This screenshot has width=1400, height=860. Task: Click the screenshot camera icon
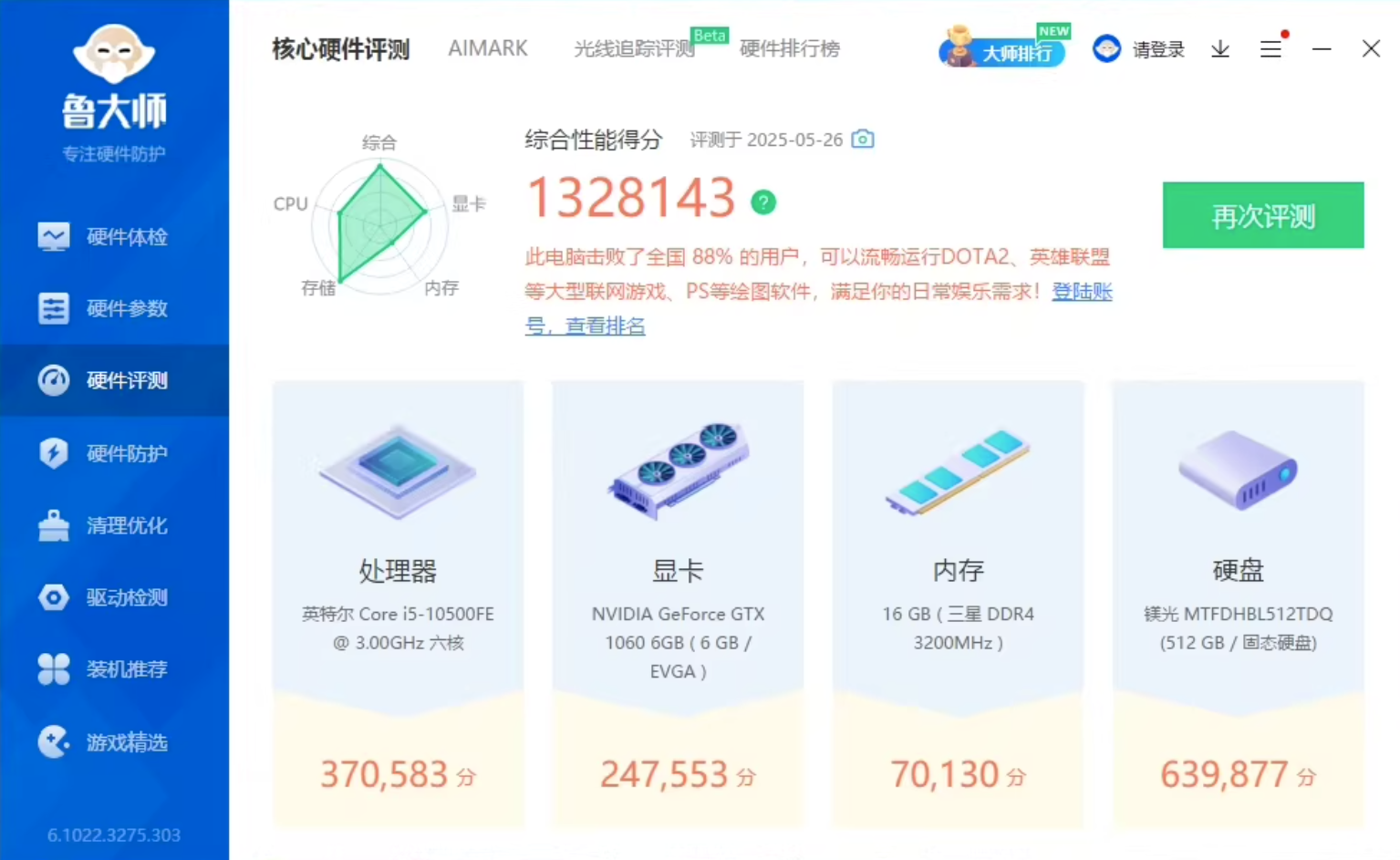(x=863, y=140)
